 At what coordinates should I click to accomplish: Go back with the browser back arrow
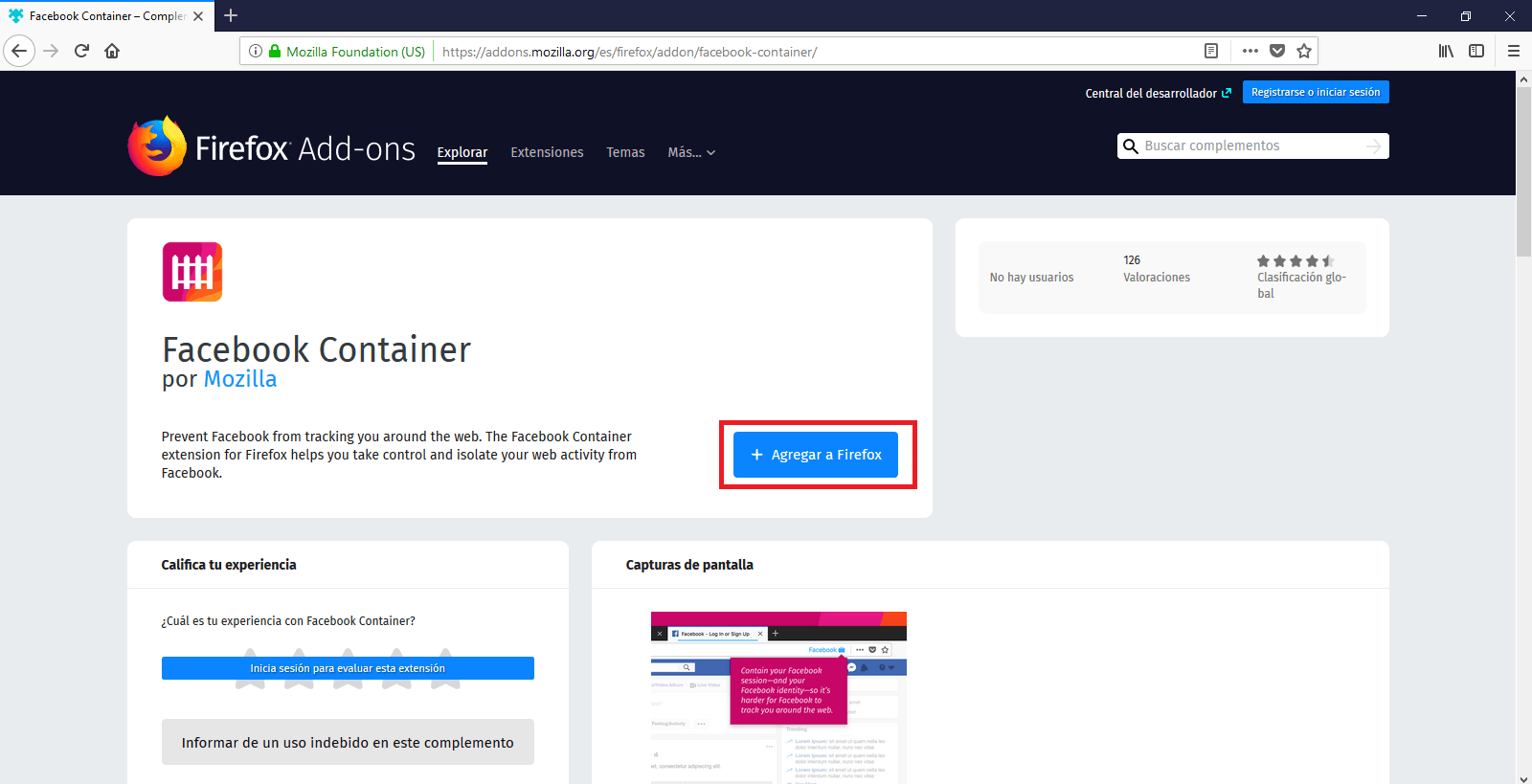tap(19, 51)
